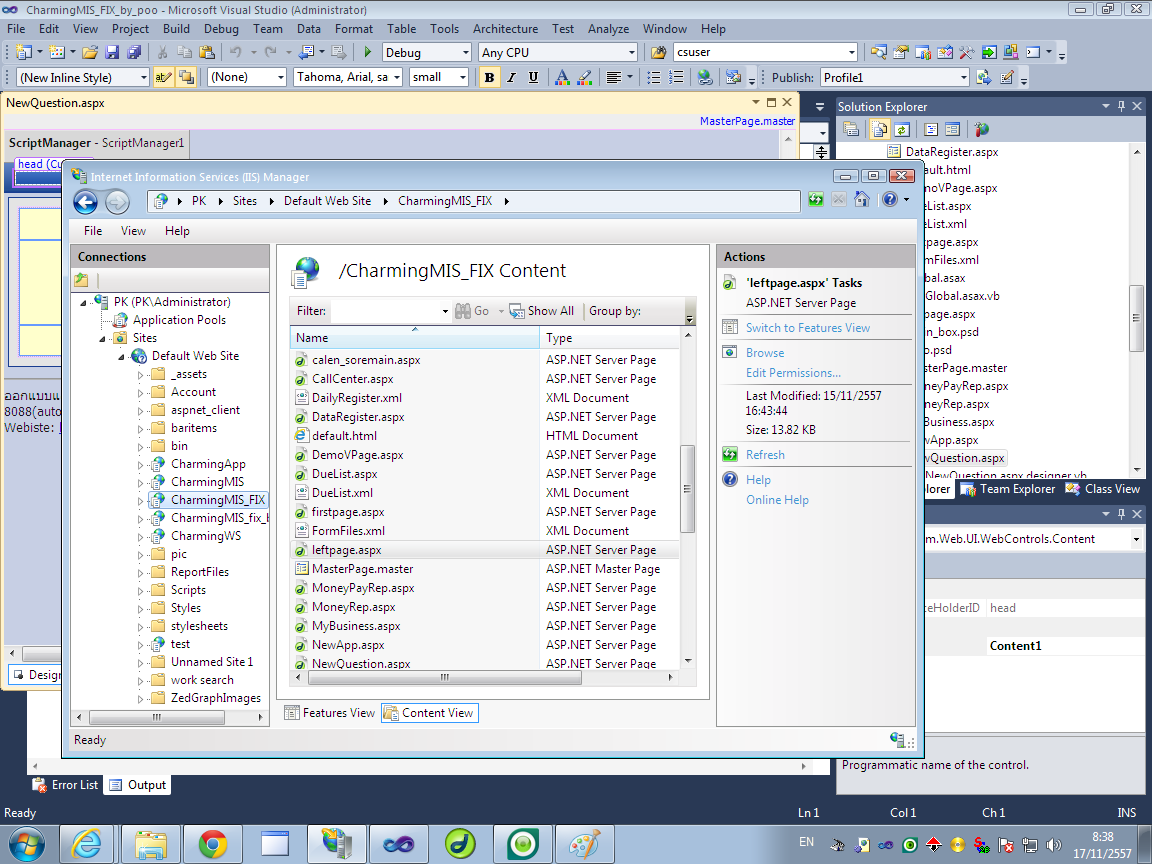Expand the CharmingApp tree node

(x=140, y=464)
